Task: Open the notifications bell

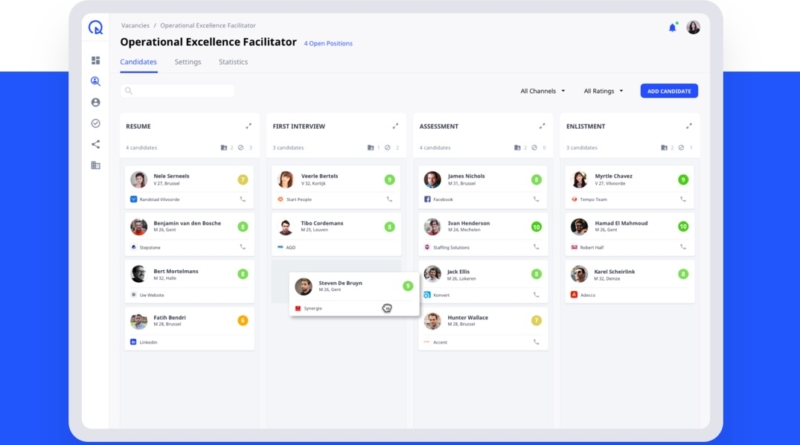Action: pos(672,27)
